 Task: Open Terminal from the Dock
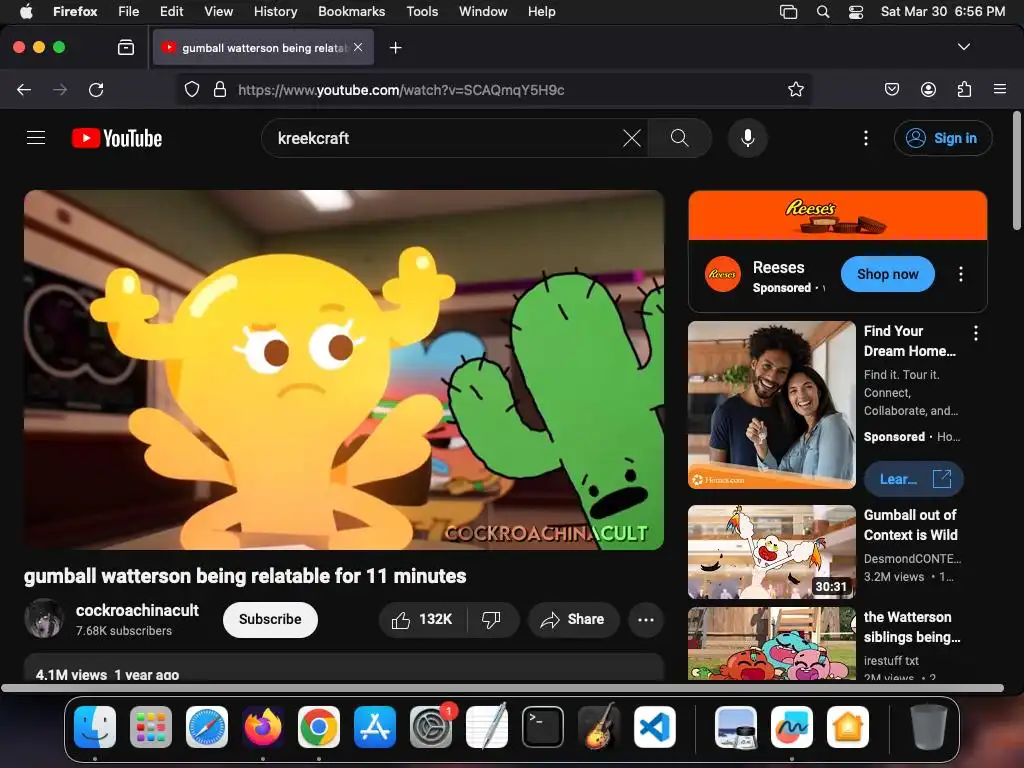coord(543,726)
